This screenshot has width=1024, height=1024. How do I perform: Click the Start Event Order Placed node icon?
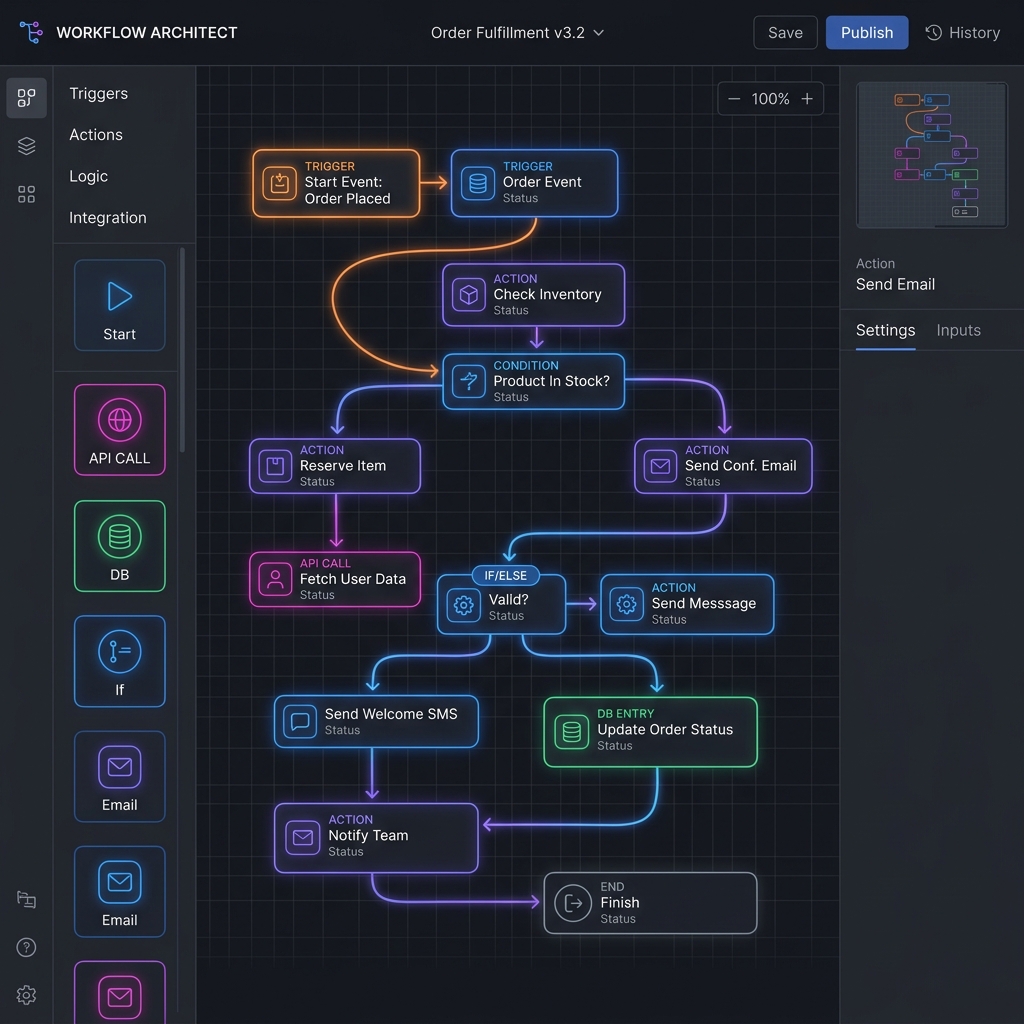[x=280, y=183]
